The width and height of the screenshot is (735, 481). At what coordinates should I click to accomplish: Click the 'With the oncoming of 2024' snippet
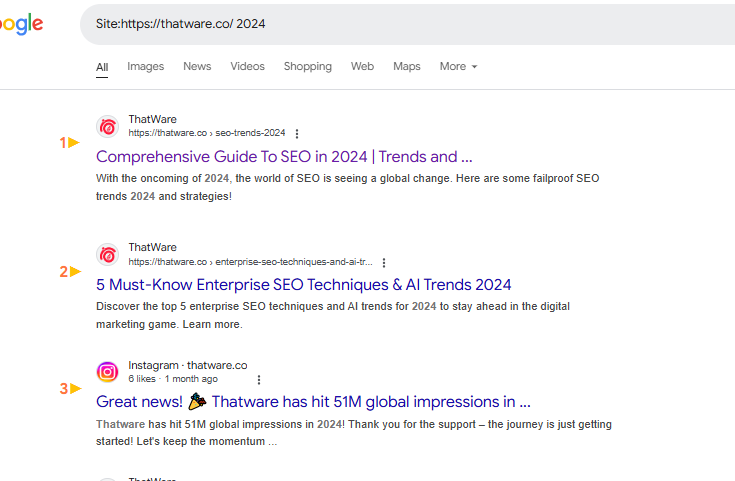pos(347,187)
